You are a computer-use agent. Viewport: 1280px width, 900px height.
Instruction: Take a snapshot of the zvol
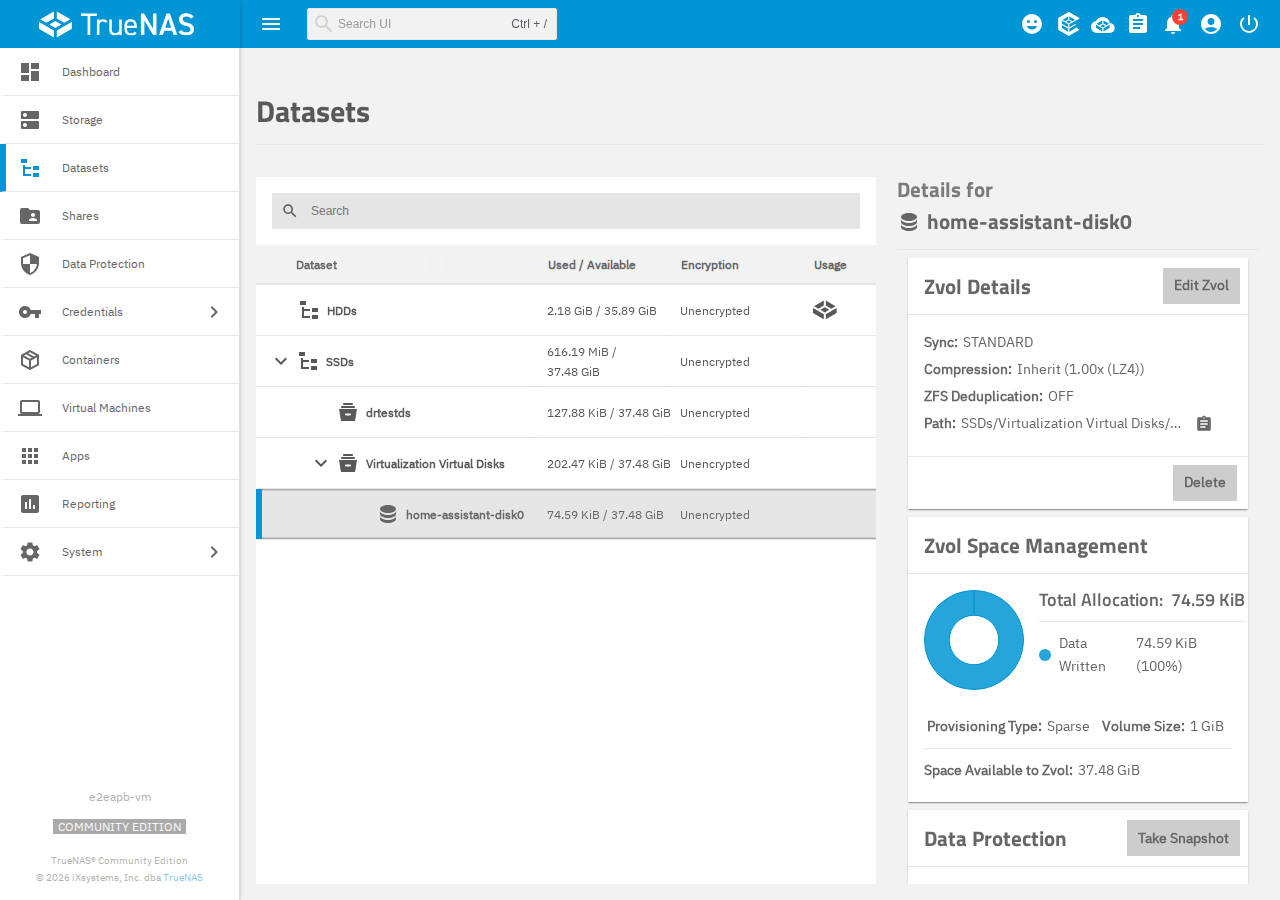pyautogui.click(x=1183, y=838)
